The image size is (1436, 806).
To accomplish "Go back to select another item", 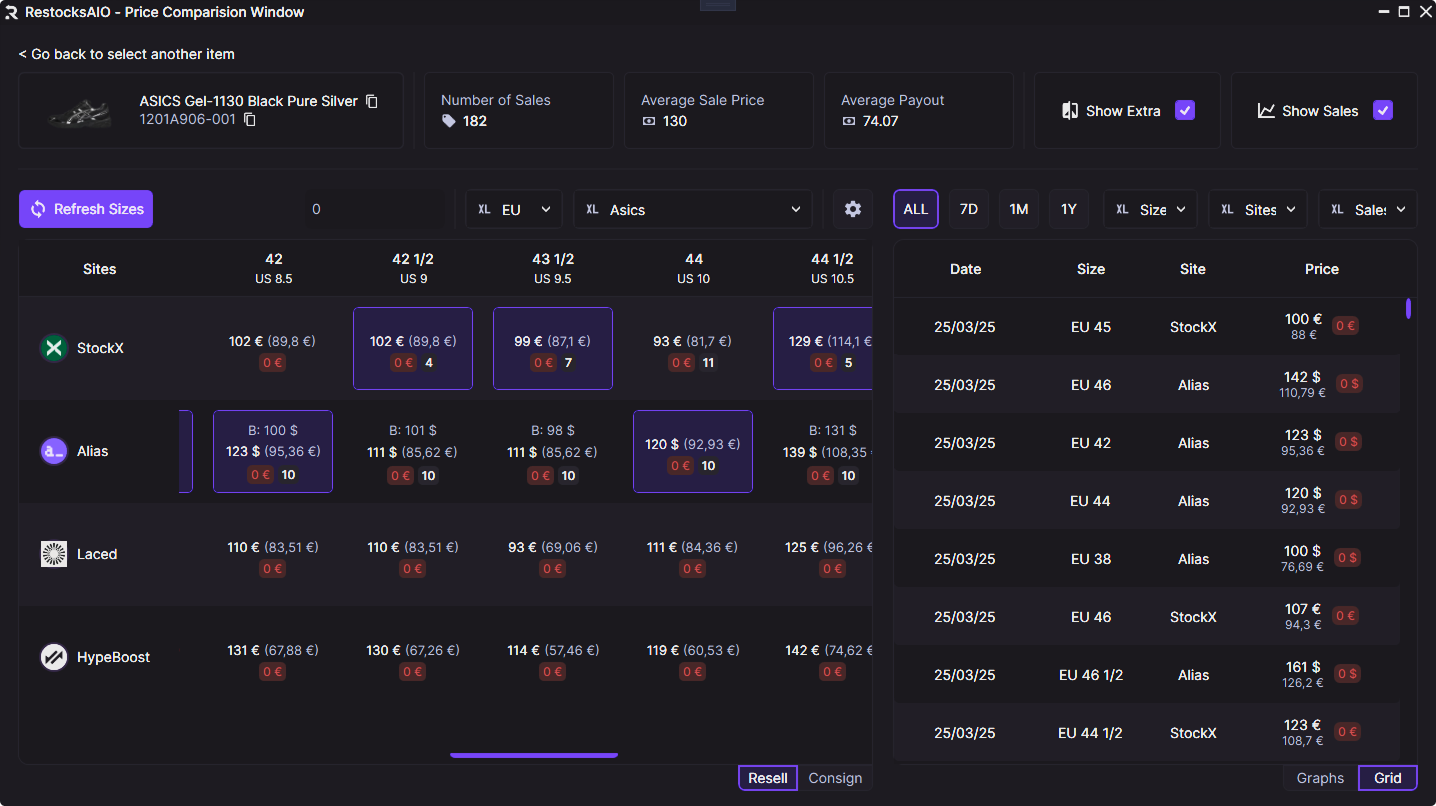I will 127,54.
